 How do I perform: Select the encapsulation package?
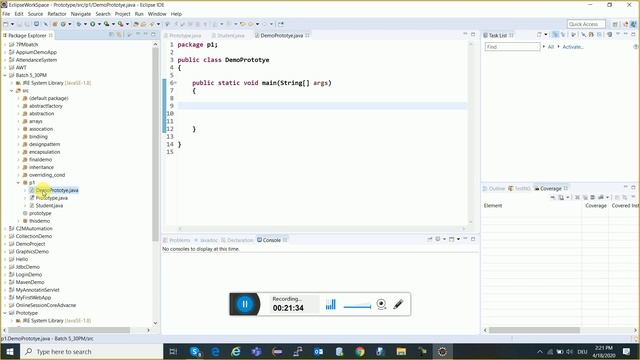44,152
